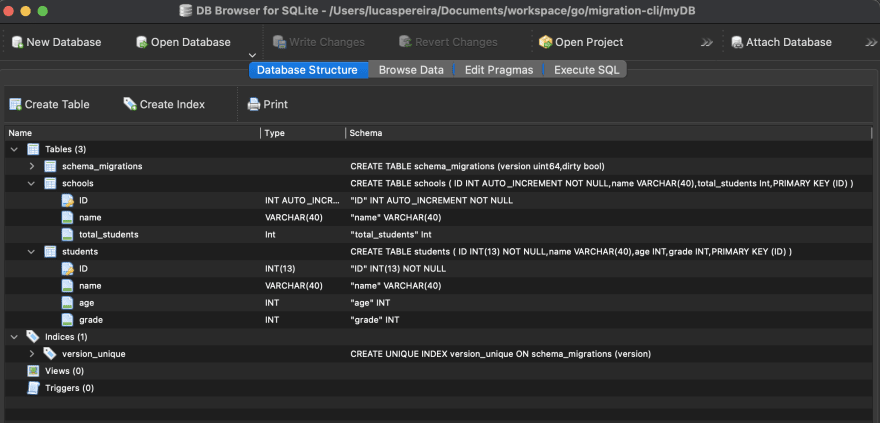Collapse the schools table
The image size is (880, 423).
pos(31,183)
